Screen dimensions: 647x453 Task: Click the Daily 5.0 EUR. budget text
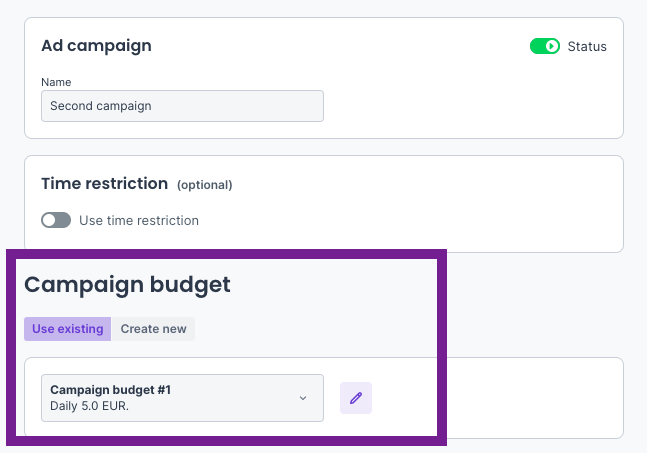click(x=89, y=407)
